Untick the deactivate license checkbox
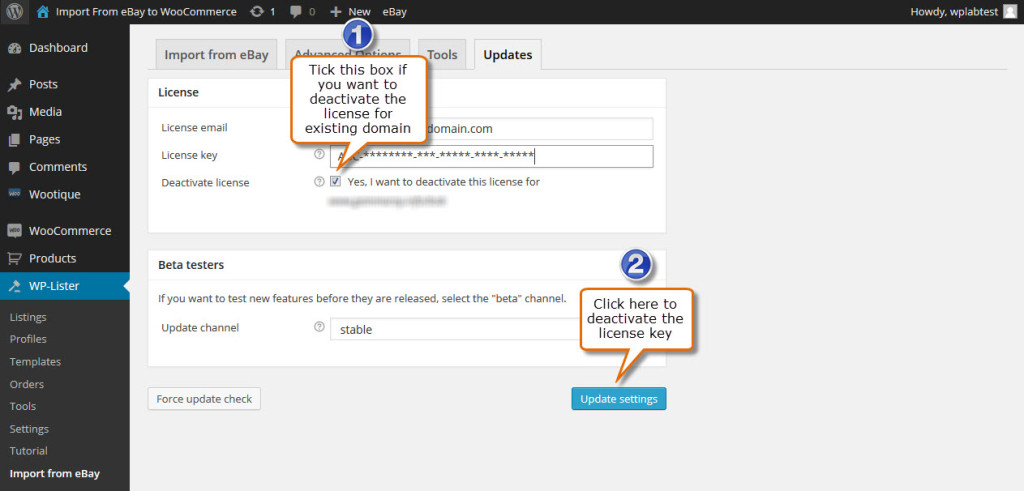 pyautogui.click(x=336, y=182)
